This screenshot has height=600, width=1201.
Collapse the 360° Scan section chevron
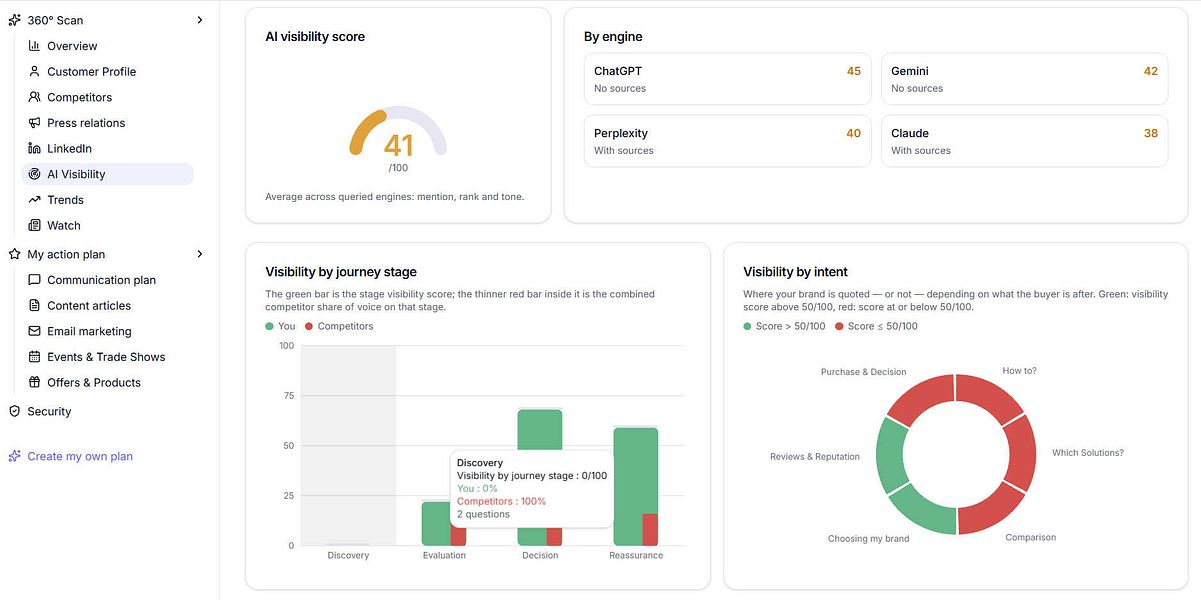200,20
